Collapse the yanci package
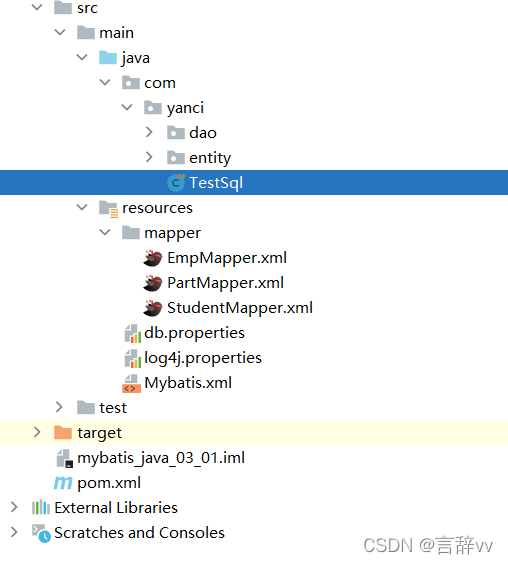The height and width of the screenshot is (564, 508). 127,107
